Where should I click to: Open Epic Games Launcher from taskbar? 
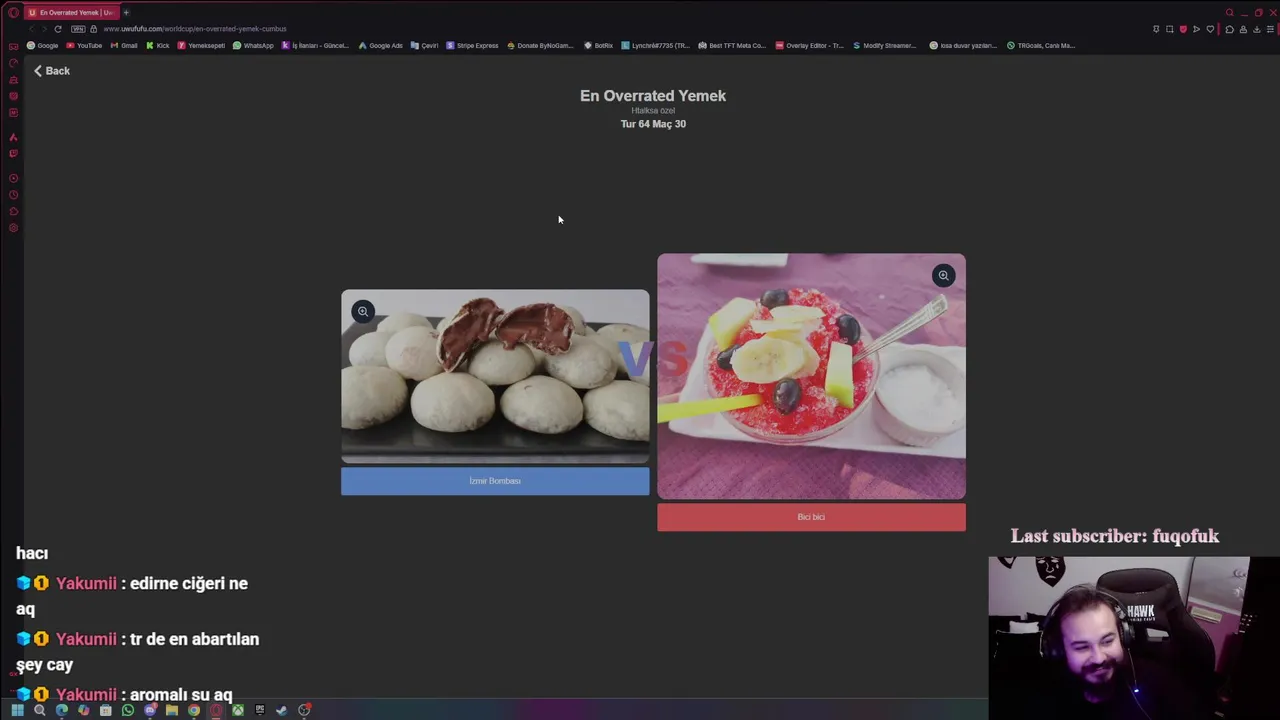click(x=260, y=710)
